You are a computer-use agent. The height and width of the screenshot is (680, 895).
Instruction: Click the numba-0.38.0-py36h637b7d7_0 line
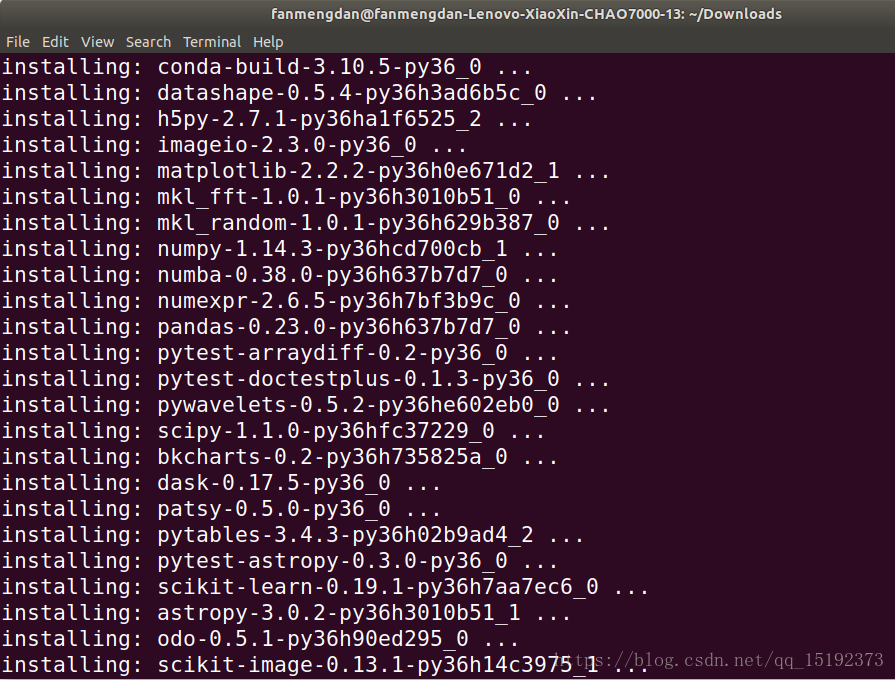pyautogui.click(x=280, y=275)
